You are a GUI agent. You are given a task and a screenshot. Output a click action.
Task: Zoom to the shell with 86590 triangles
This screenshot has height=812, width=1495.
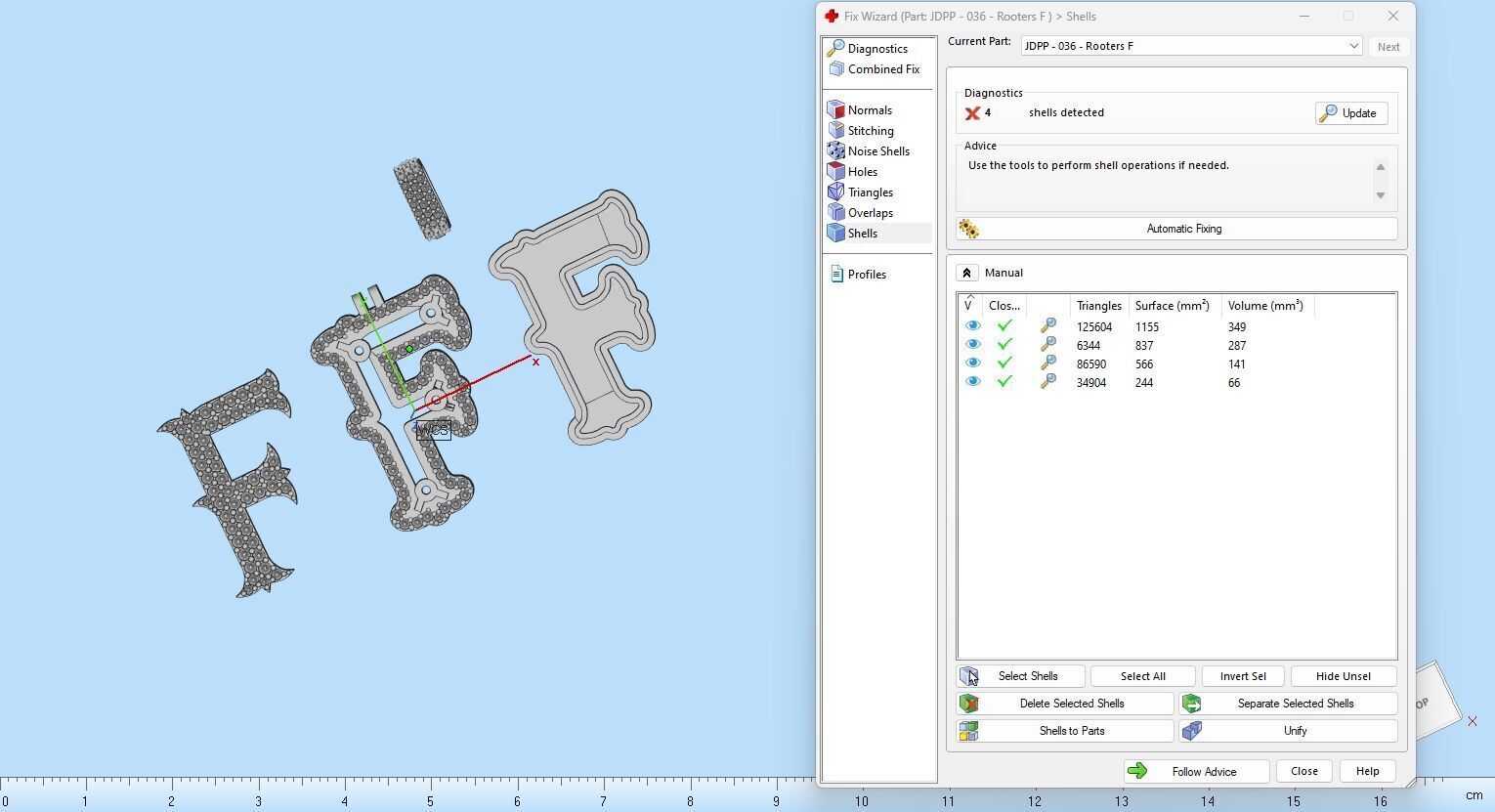coord(1047,363)
